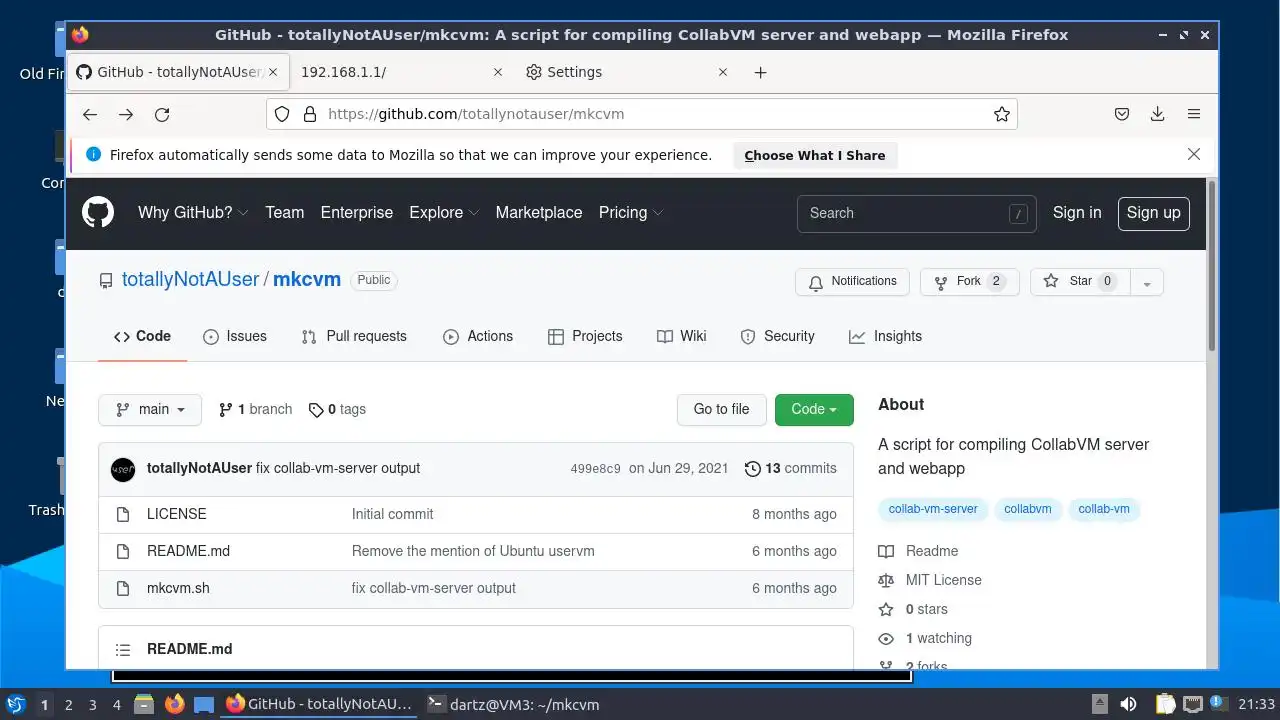Click the commit history clock icon
Viewport: 1280px width, 720px height.
pos(752,468)
